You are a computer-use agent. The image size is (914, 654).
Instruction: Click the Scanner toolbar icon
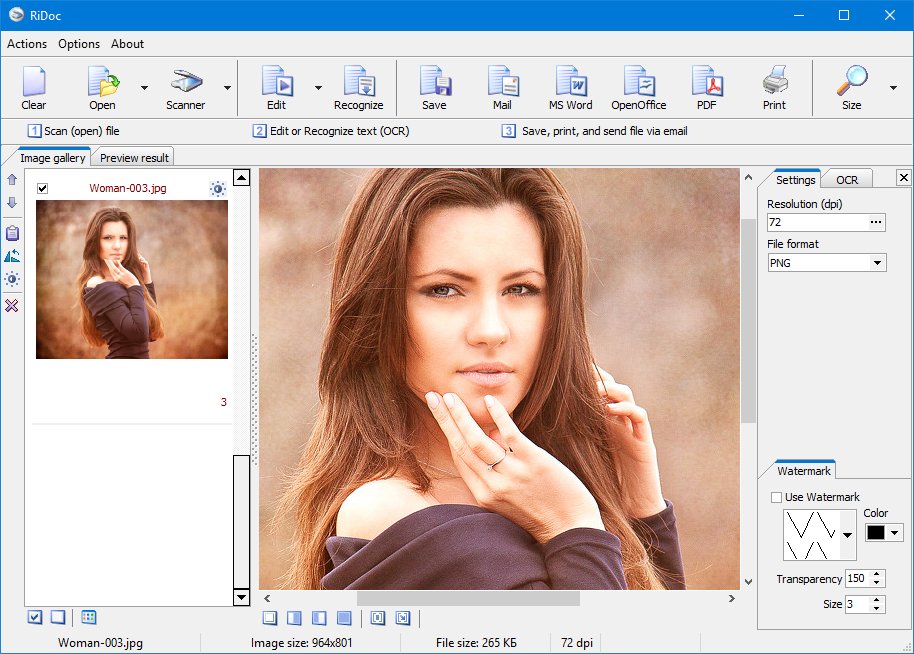coord(185,87)
